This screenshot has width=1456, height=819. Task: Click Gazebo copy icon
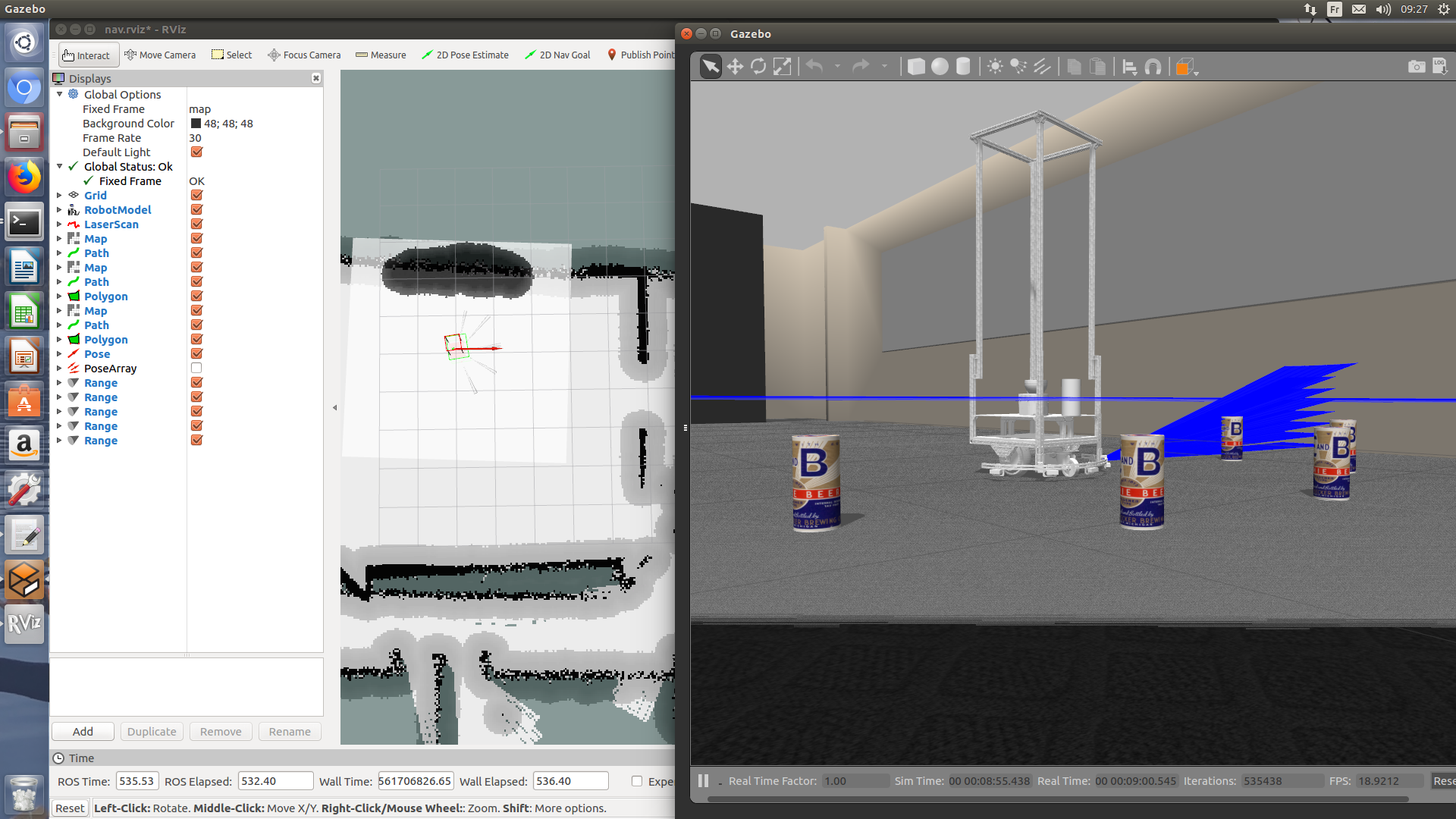1074,67
